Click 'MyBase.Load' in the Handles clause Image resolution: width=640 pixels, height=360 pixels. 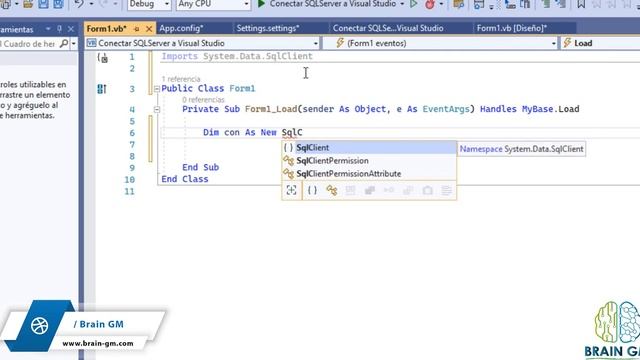click(x=550, y=109)
